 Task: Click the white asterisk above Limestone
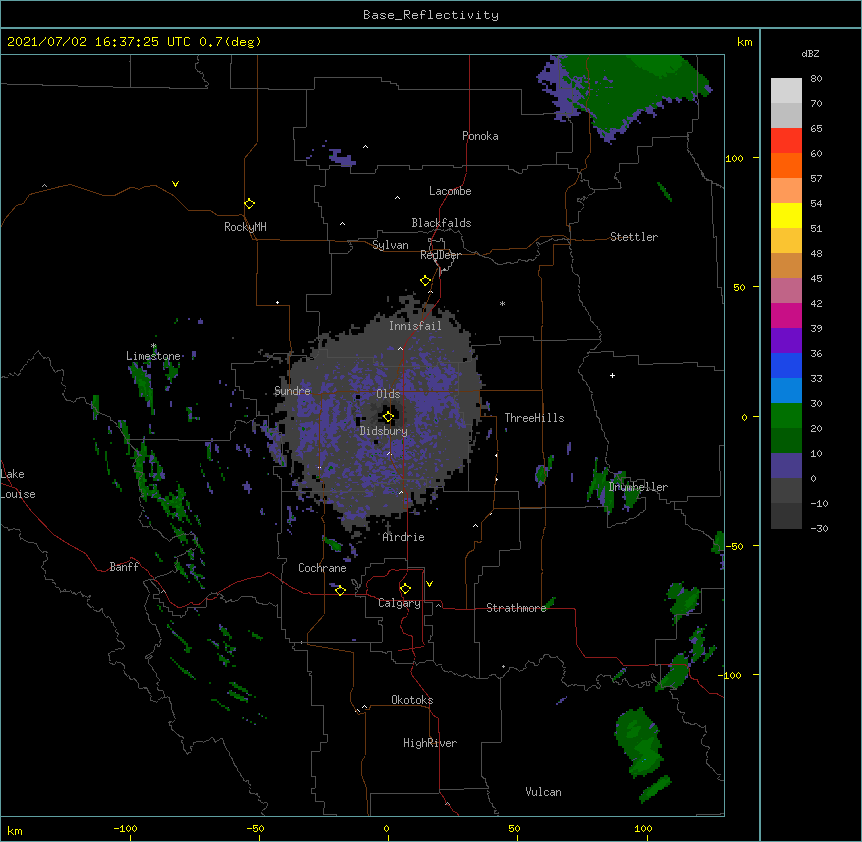click(153, 346)
